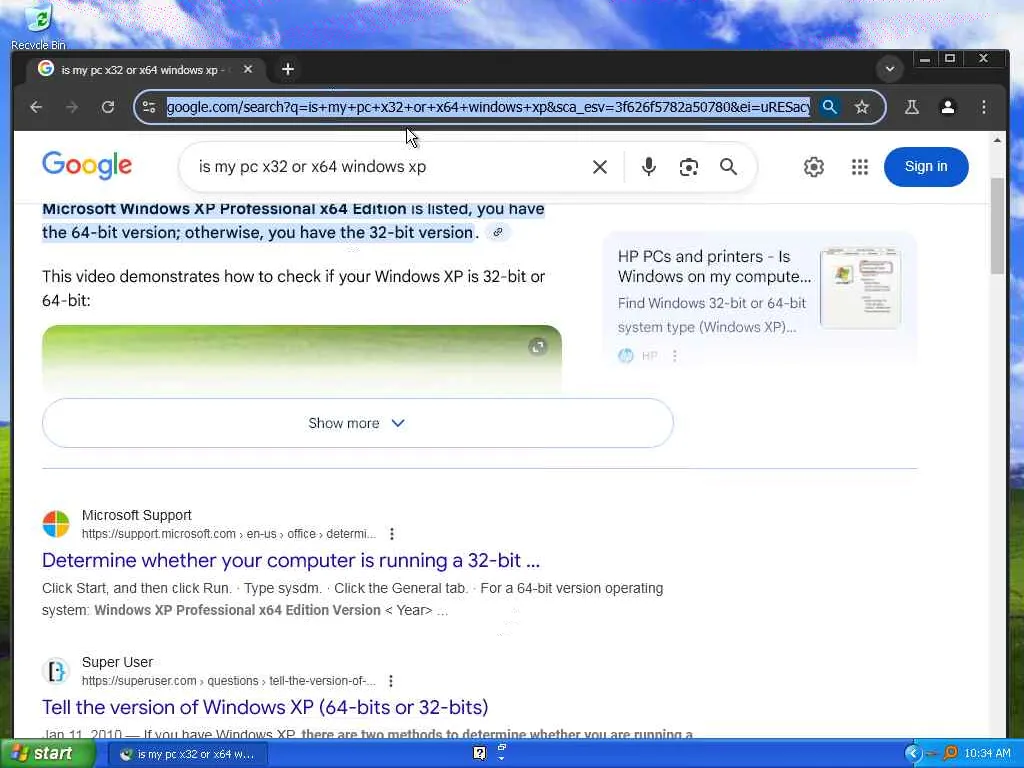Click the link chain icon after the snippet
The width and height of the screenshot is (1024, 768).
(498, 232)
